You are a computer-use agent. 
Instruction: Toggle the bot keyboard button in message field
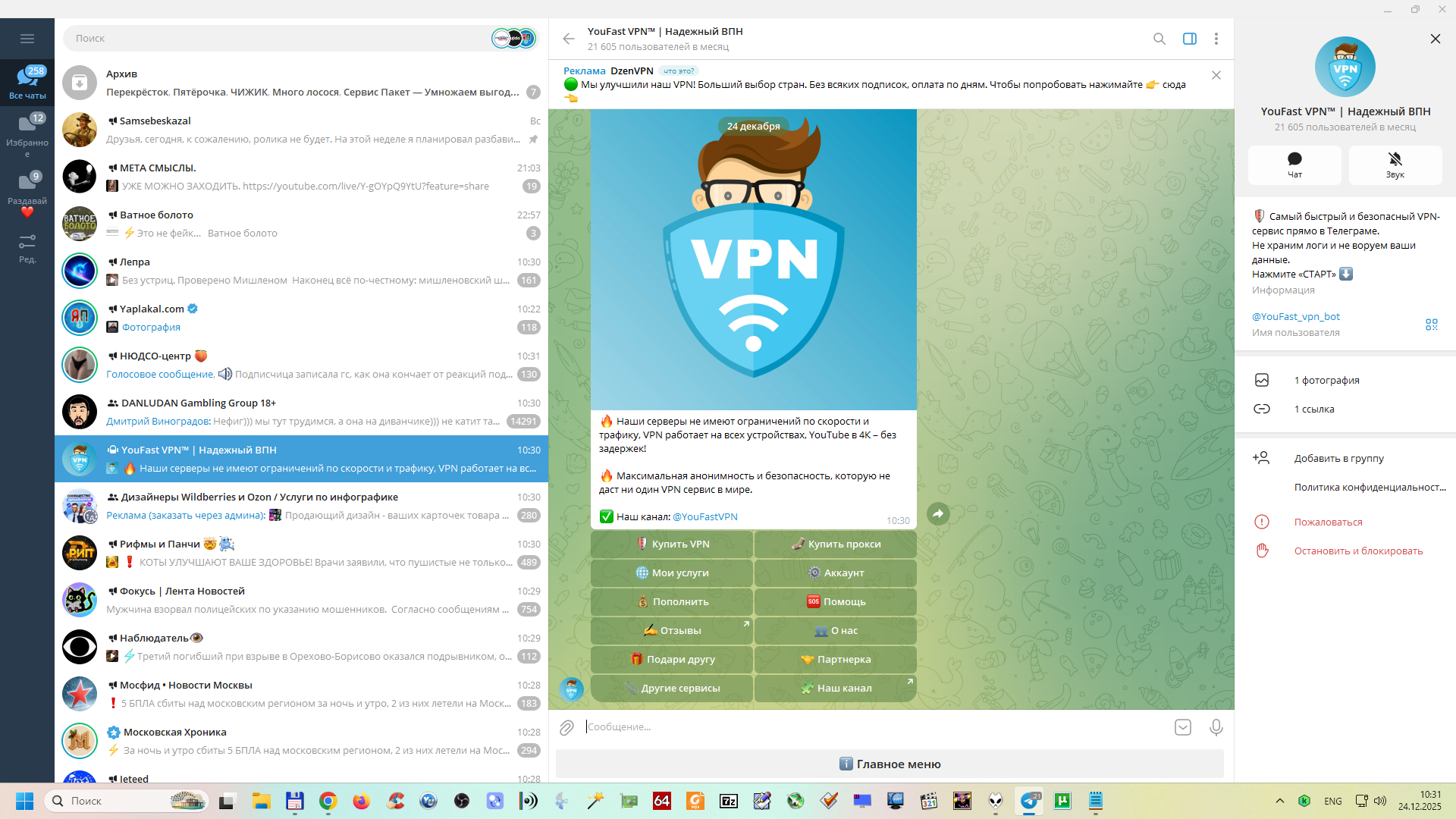pos(1182,728)
